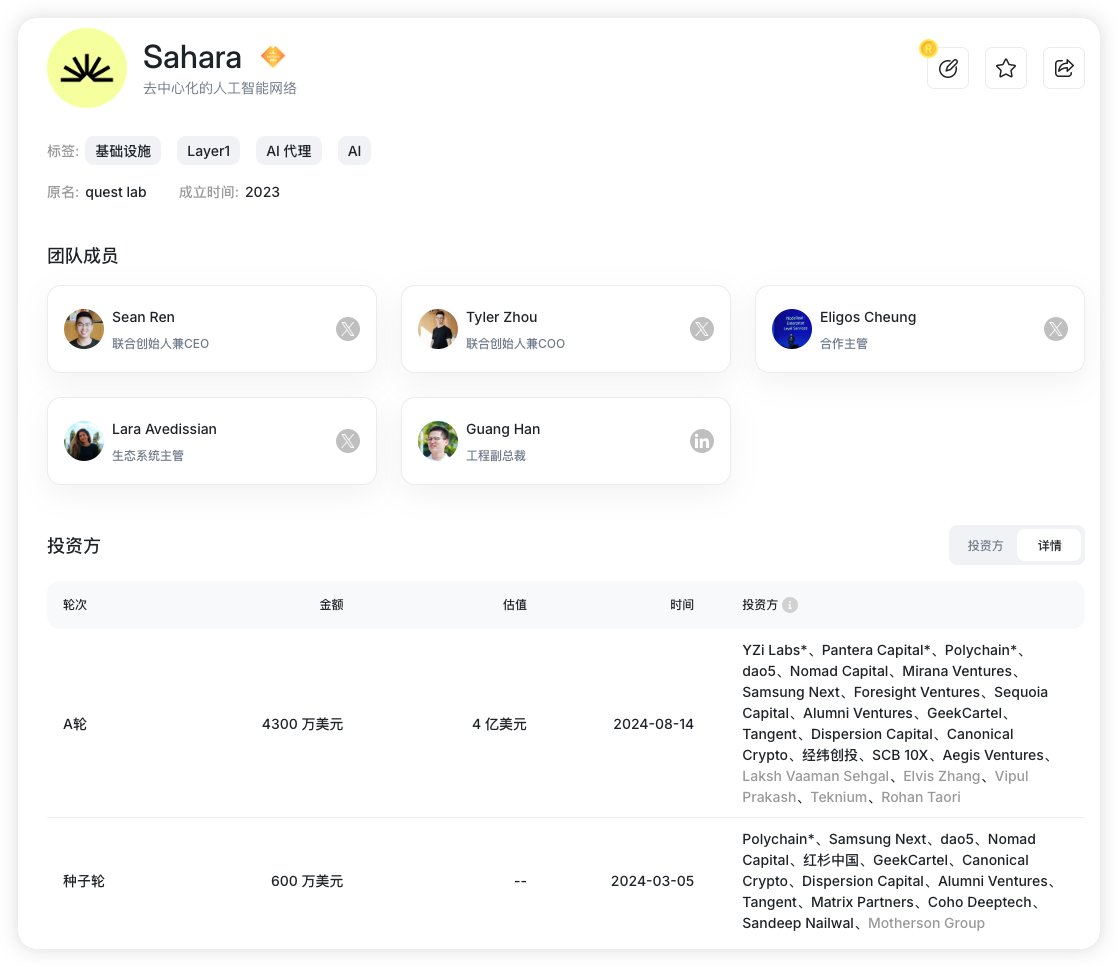Click Tyler Zhou's avatar photo
This screenshot has height=967, width=1118.
(x=438, y=329)
